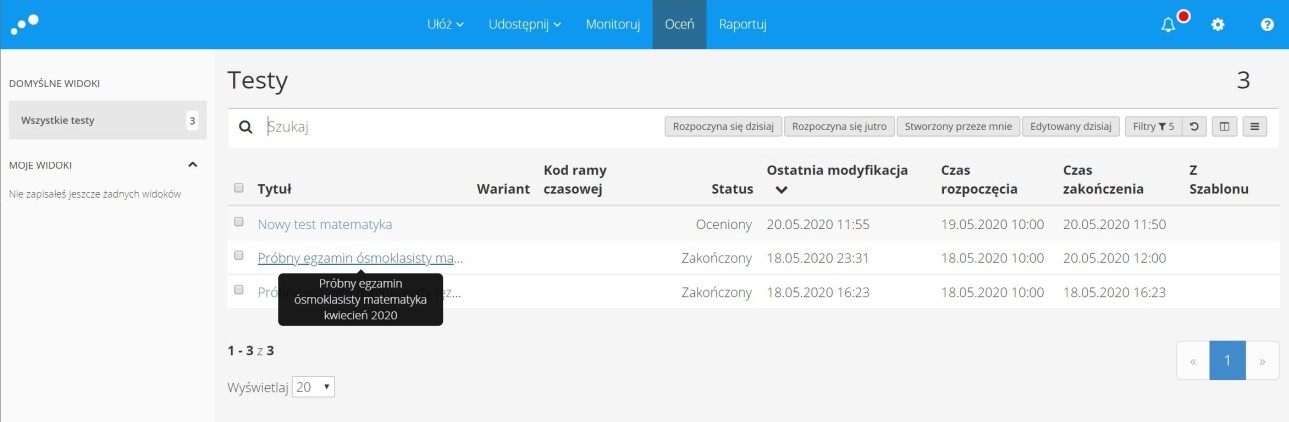Go to the Monitoruj tab
The image size is (1289, 422).
tap(613, 24)
